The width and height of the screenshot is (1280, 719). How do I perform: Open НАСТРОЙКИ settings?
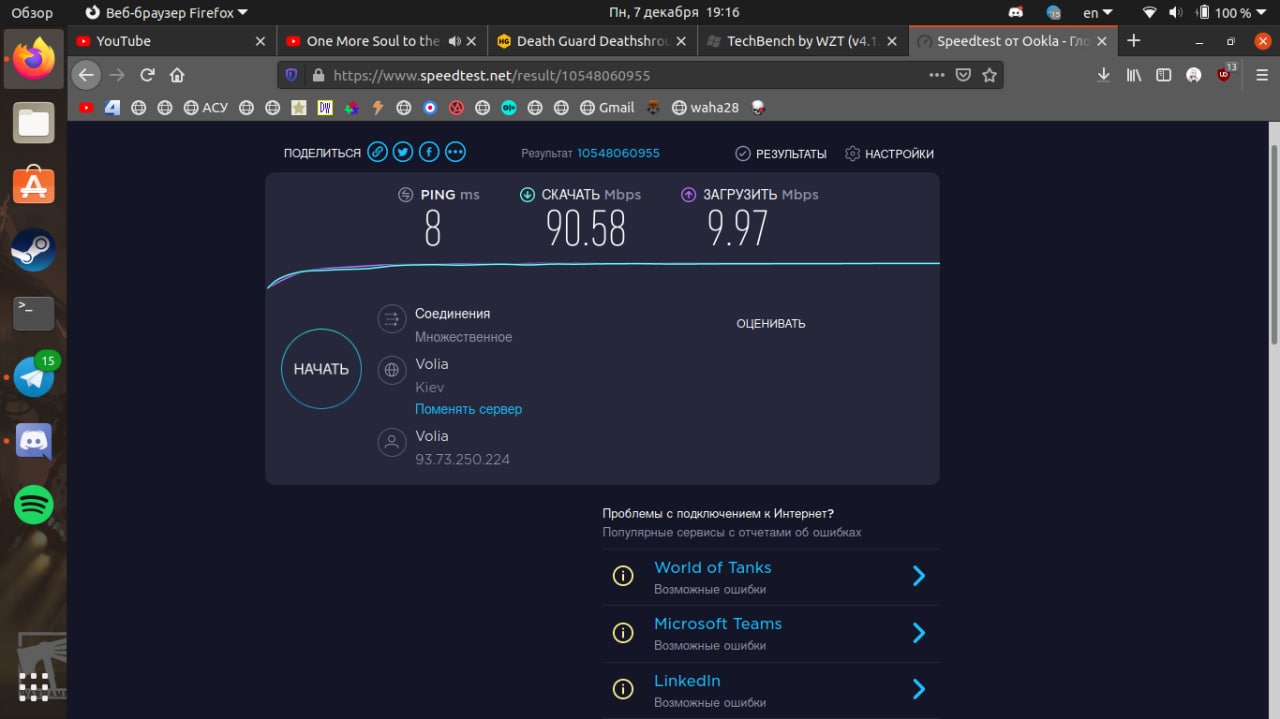889,154
